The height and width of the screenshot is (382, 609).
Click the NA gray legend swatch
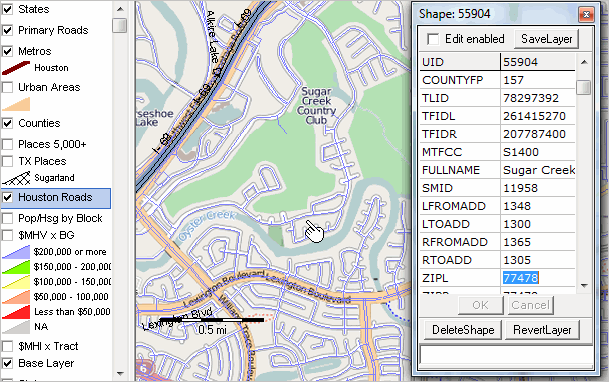16,327
